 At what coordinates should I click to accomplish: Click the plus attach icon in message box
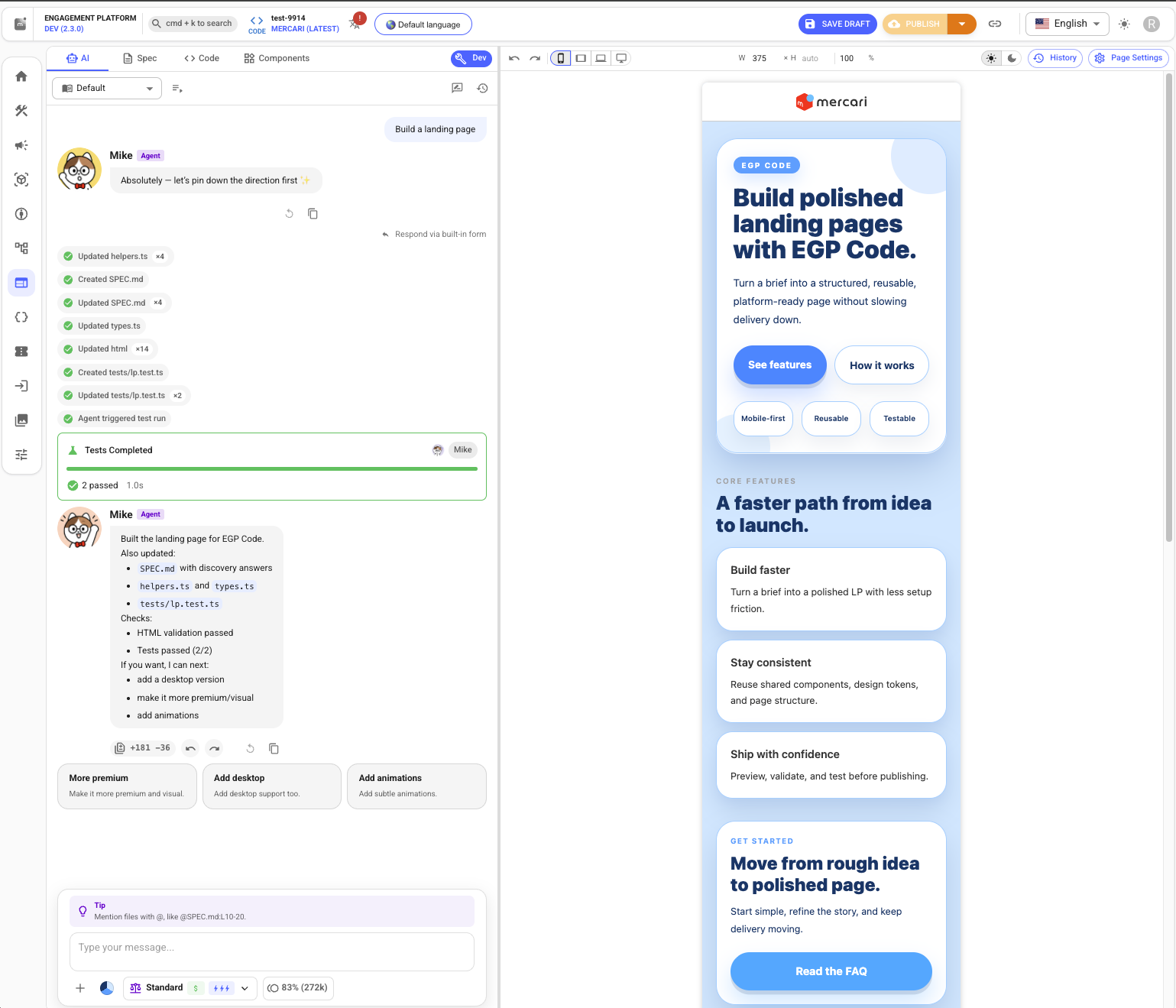pos(80,988)
